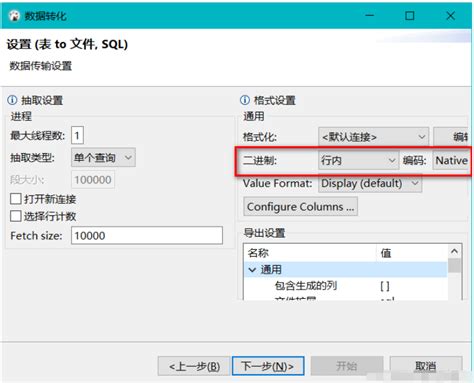Click the 名称 column header
This screenshot has height=383, width=474.
pyautogui.click(x=311, y=253)
